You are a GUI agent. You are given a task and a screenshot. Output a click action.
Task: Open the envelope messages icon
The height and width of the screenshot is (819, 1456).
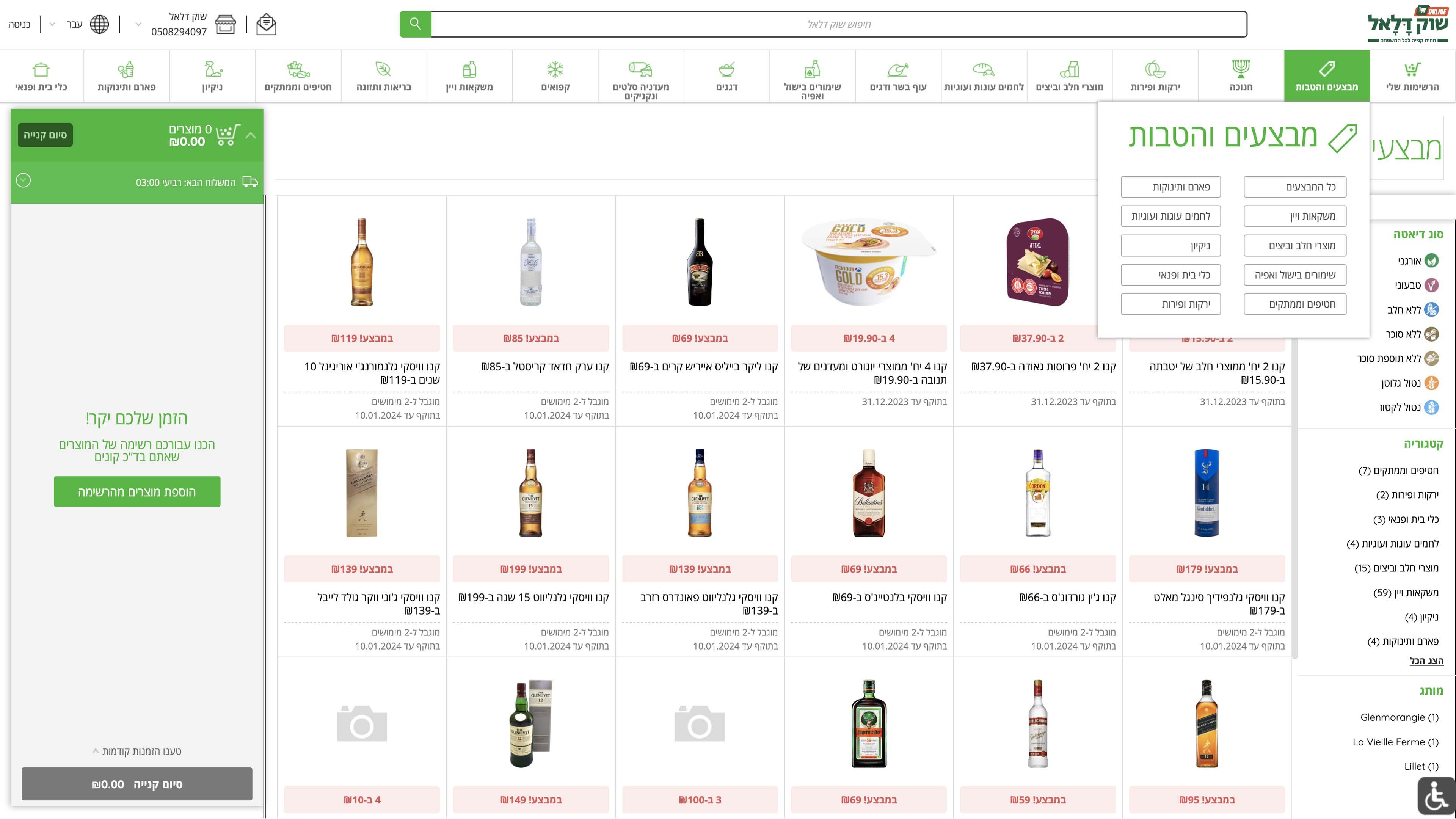click(266, 24)
